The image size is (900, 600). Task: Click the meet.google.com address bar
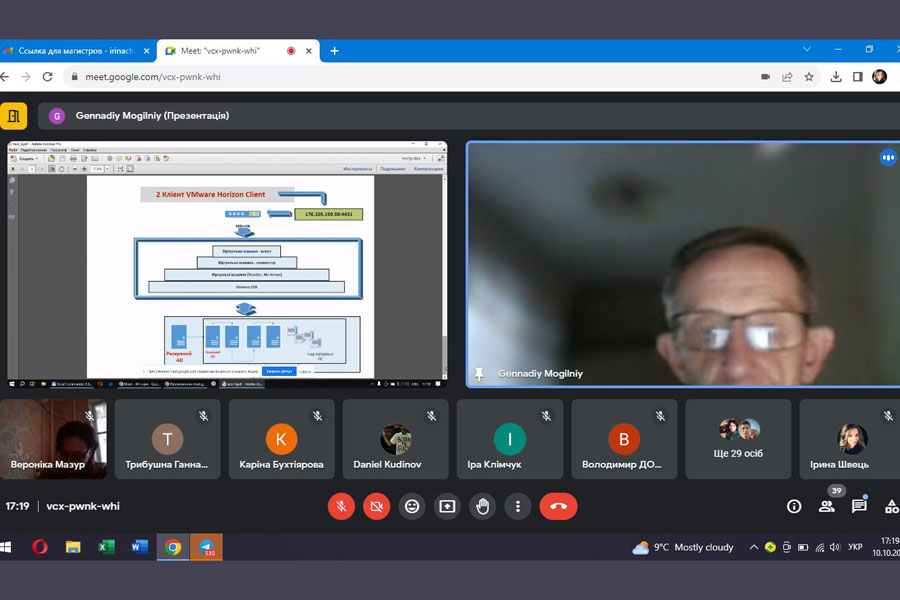pyautogui.click(x=152, y=77)
